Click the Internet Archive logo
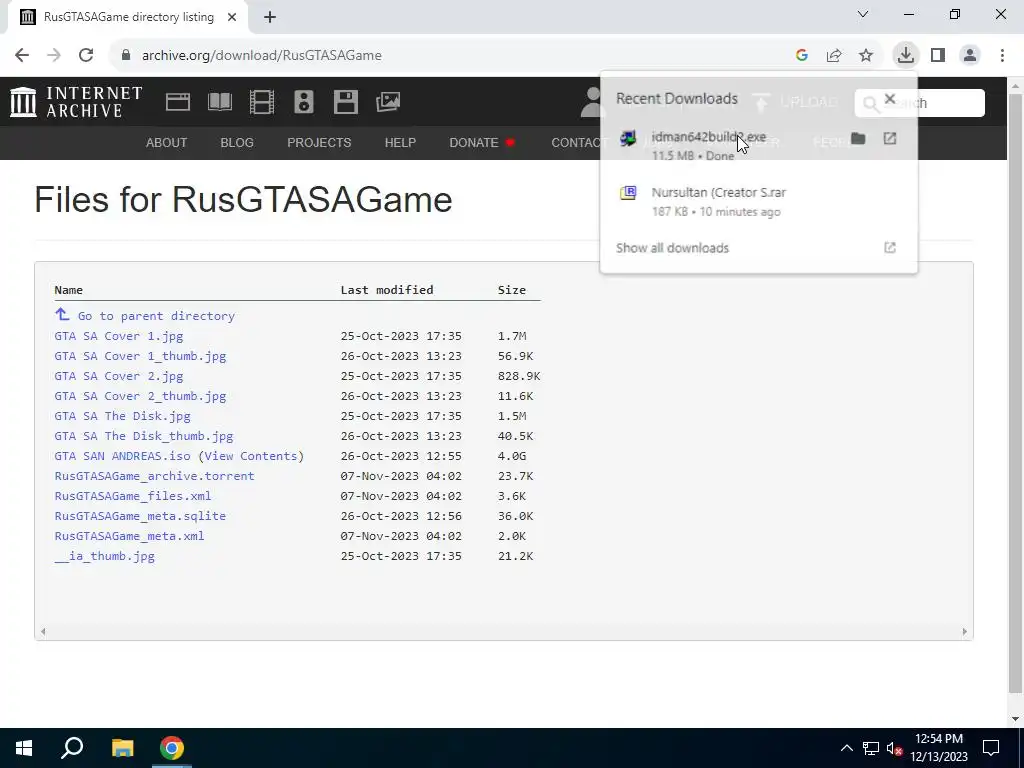This screenshot has width=1024, height=768. pyautogui.click(x=76, y=102)
